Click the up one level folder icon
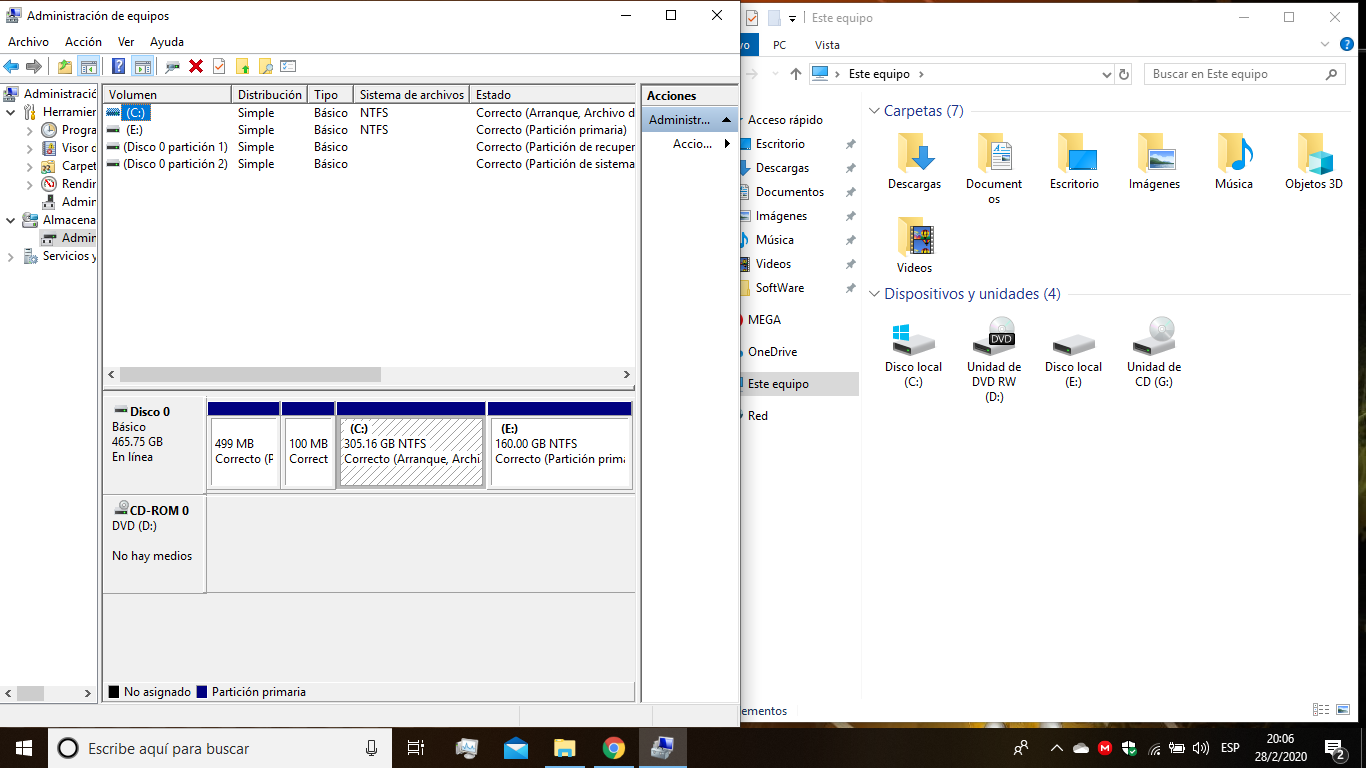 tap(65, 66)
